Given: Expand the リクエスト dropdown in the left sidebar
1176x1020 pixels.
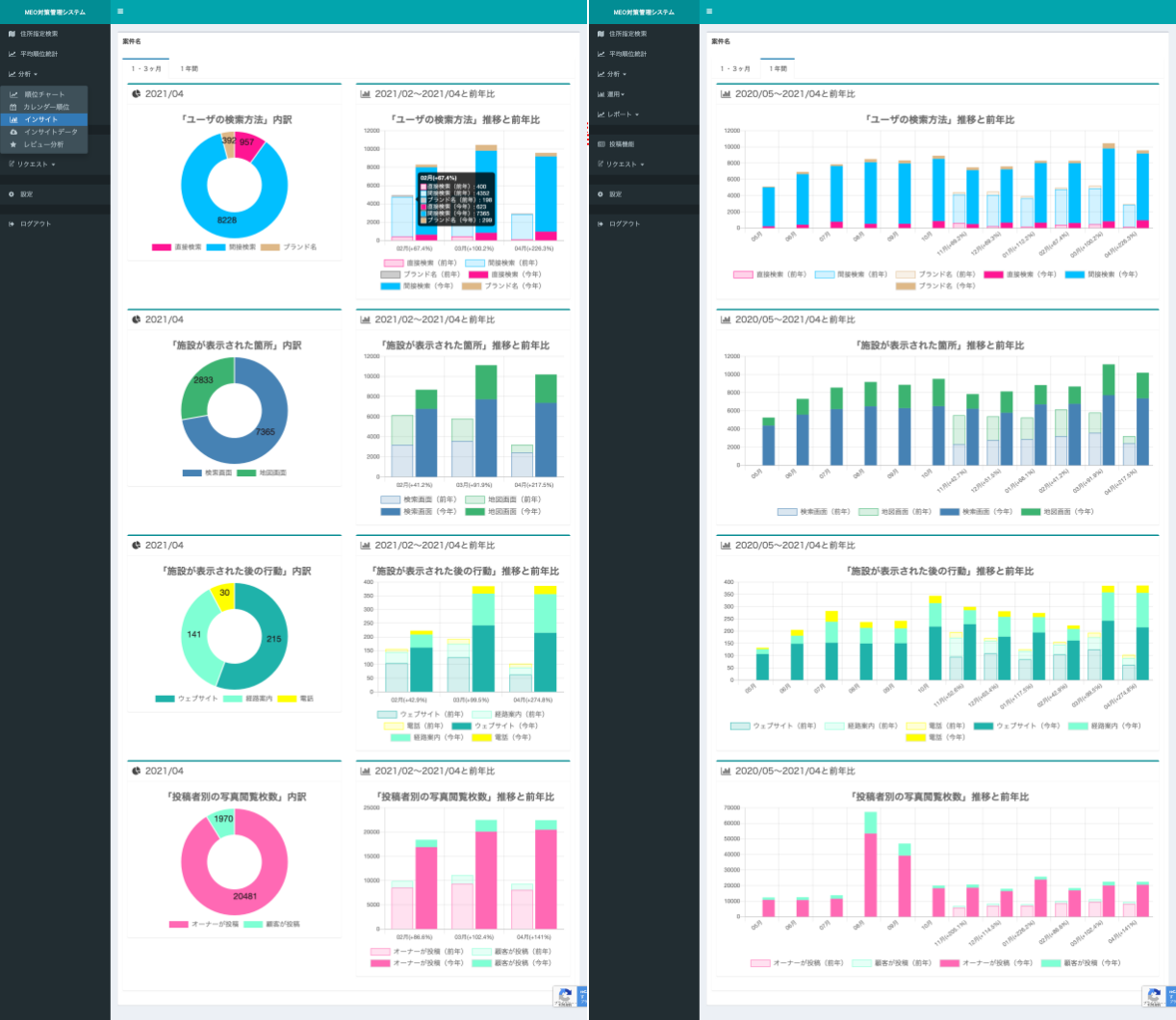Looking at the screenshot, I should point(32,165).
